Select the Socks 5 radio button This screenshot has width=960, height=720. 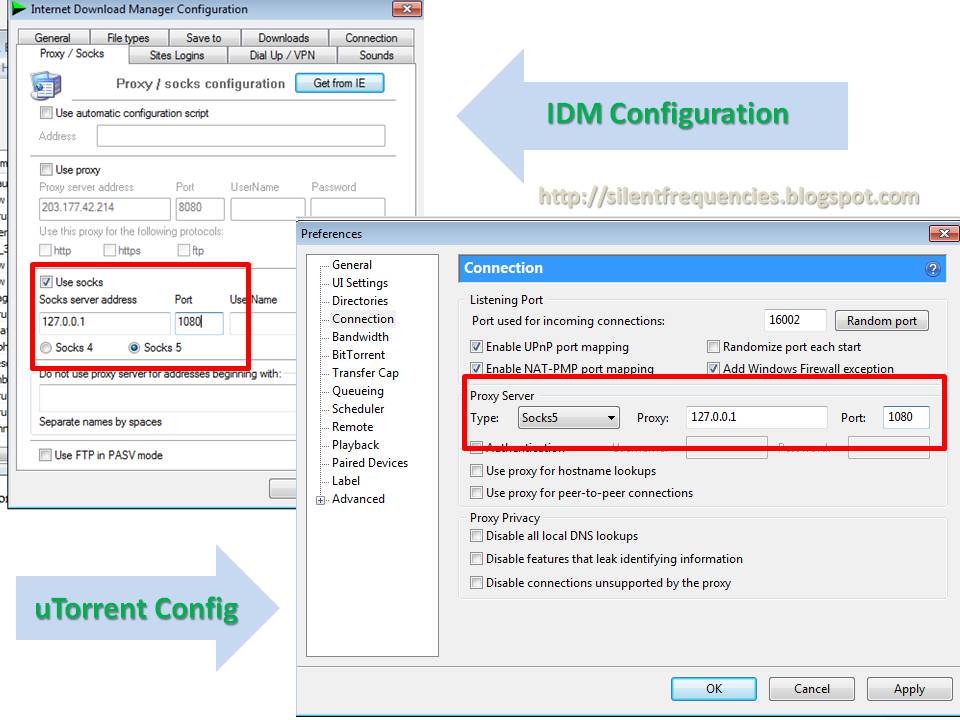pyautogui.click(x=134, y=348)
